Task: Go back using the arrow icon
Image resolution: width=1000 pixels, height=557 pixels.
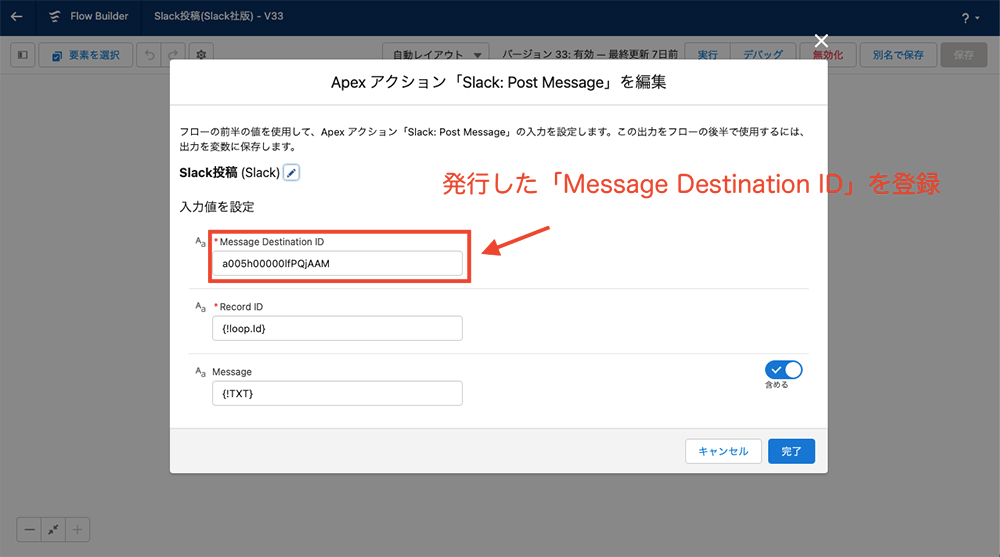Action: pyautogui.click(x=17, y=17)
